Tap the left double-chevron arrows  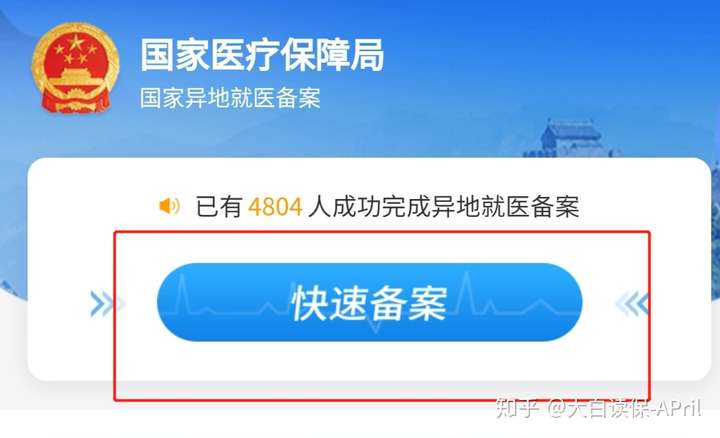click(107, 303)
